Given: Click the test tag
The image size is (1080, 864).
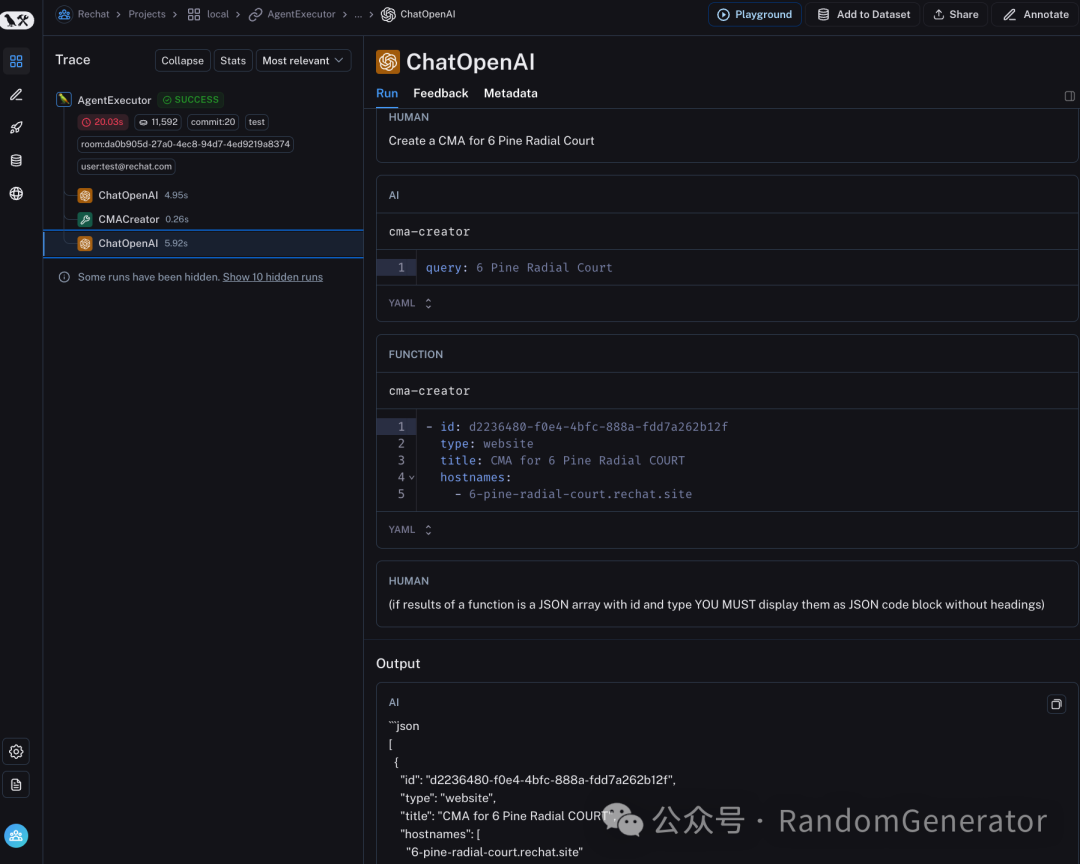Looking at the screenshot, I should click(x=256, y=122).
